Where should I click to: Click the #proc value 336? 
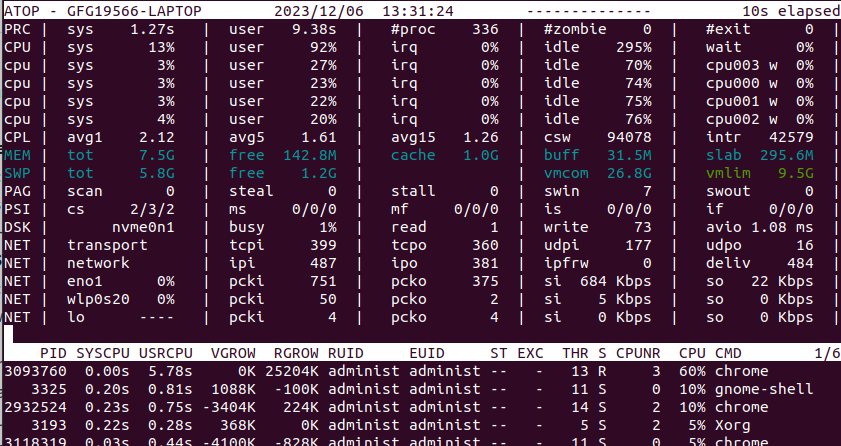click(x=485, y=29)
